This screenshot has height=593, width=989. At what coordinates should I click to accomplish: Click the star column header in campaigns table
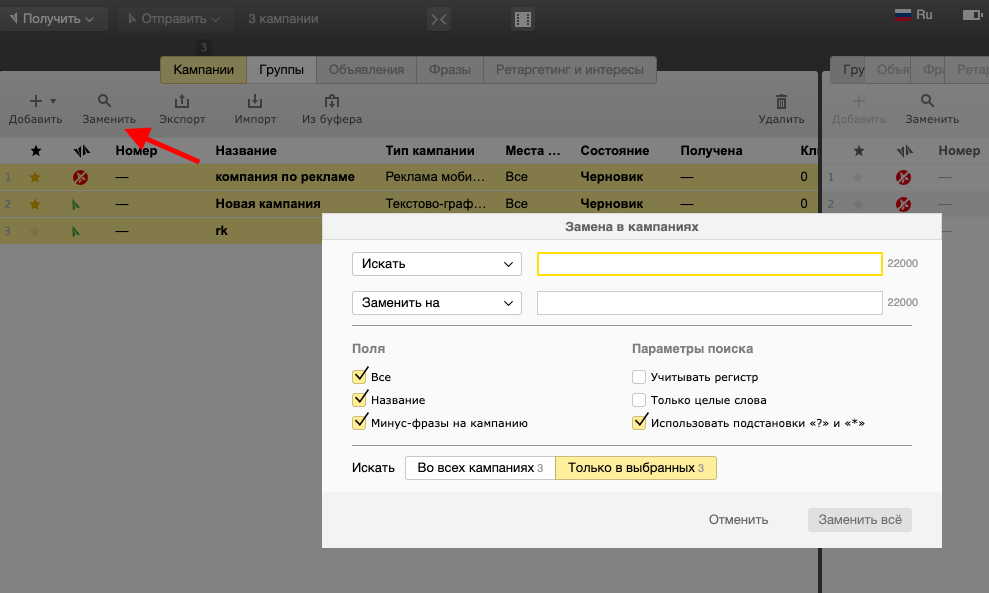pyautogui.click(x=36, y=151)
